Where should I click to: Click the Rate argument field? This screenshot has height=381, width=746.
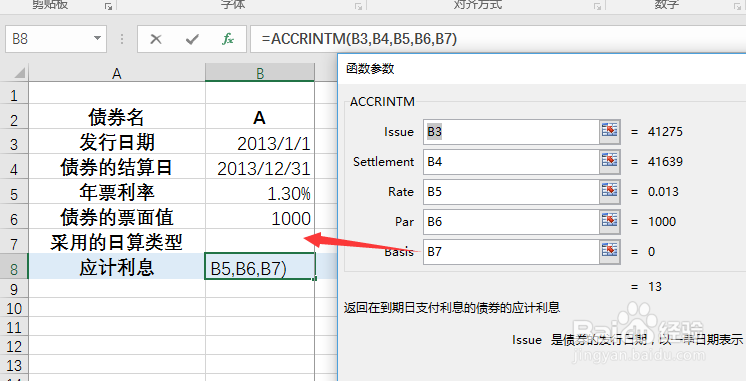(510, 192)
